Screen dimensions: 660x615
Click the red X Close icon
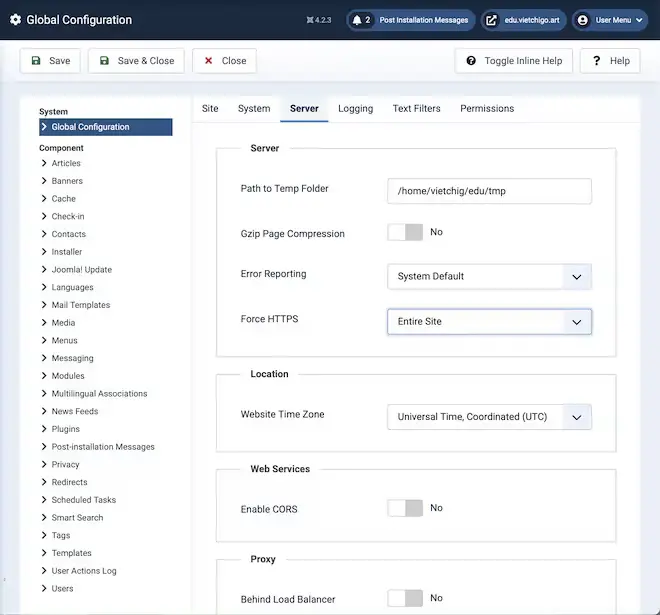pyautogui.click(x=208, y=61)
